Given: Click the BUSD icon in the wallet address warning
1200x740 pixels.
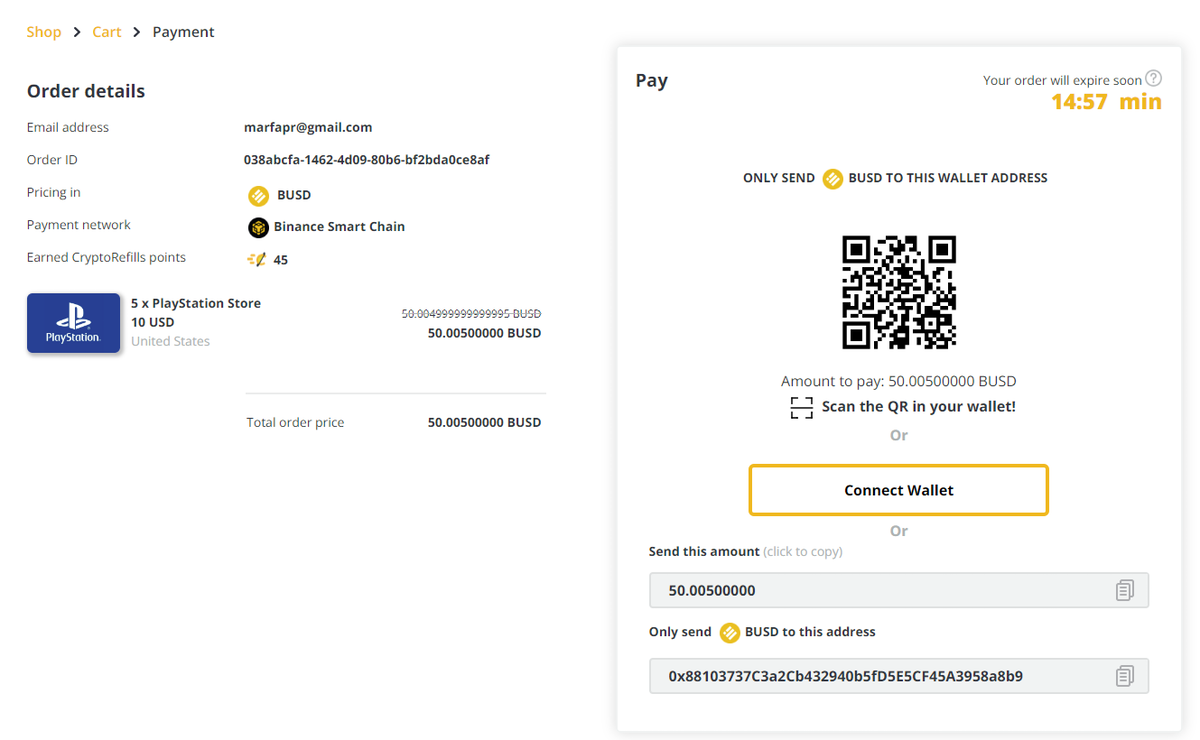Looking at the screenshot, I should [x=832, y=179].
